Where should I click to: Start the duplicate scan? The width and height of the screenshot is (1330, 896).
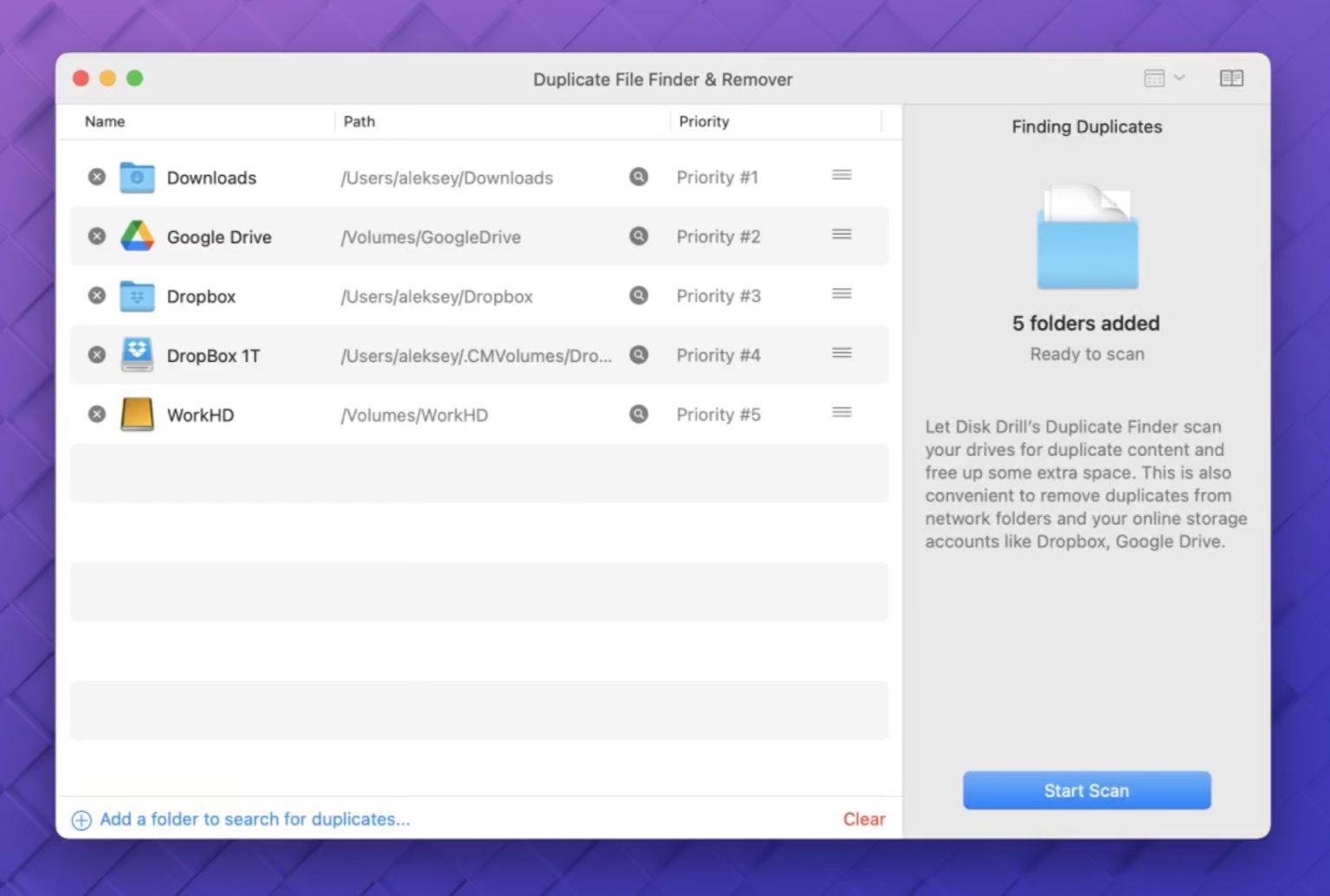[1087, 790]
